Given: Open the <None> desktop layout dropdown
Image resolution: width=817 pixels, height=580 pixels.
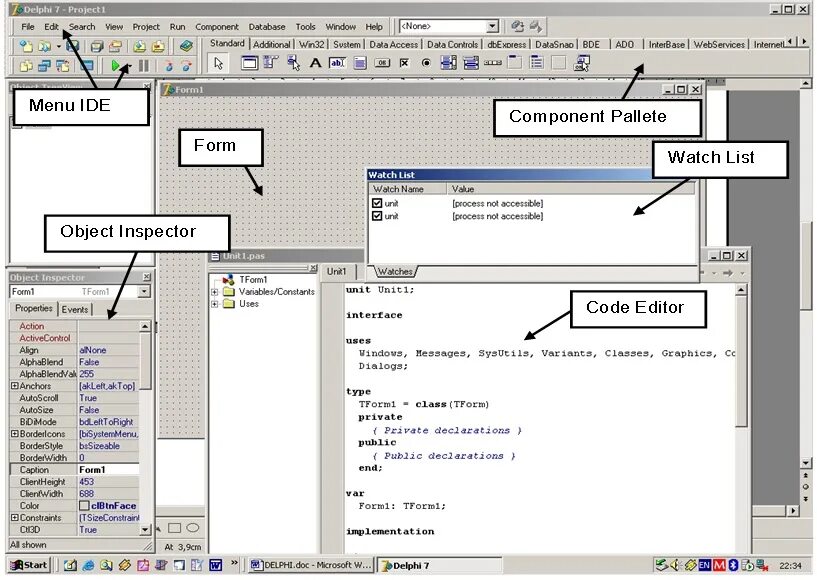Looking at the screenshot, I should click(492, 26).
